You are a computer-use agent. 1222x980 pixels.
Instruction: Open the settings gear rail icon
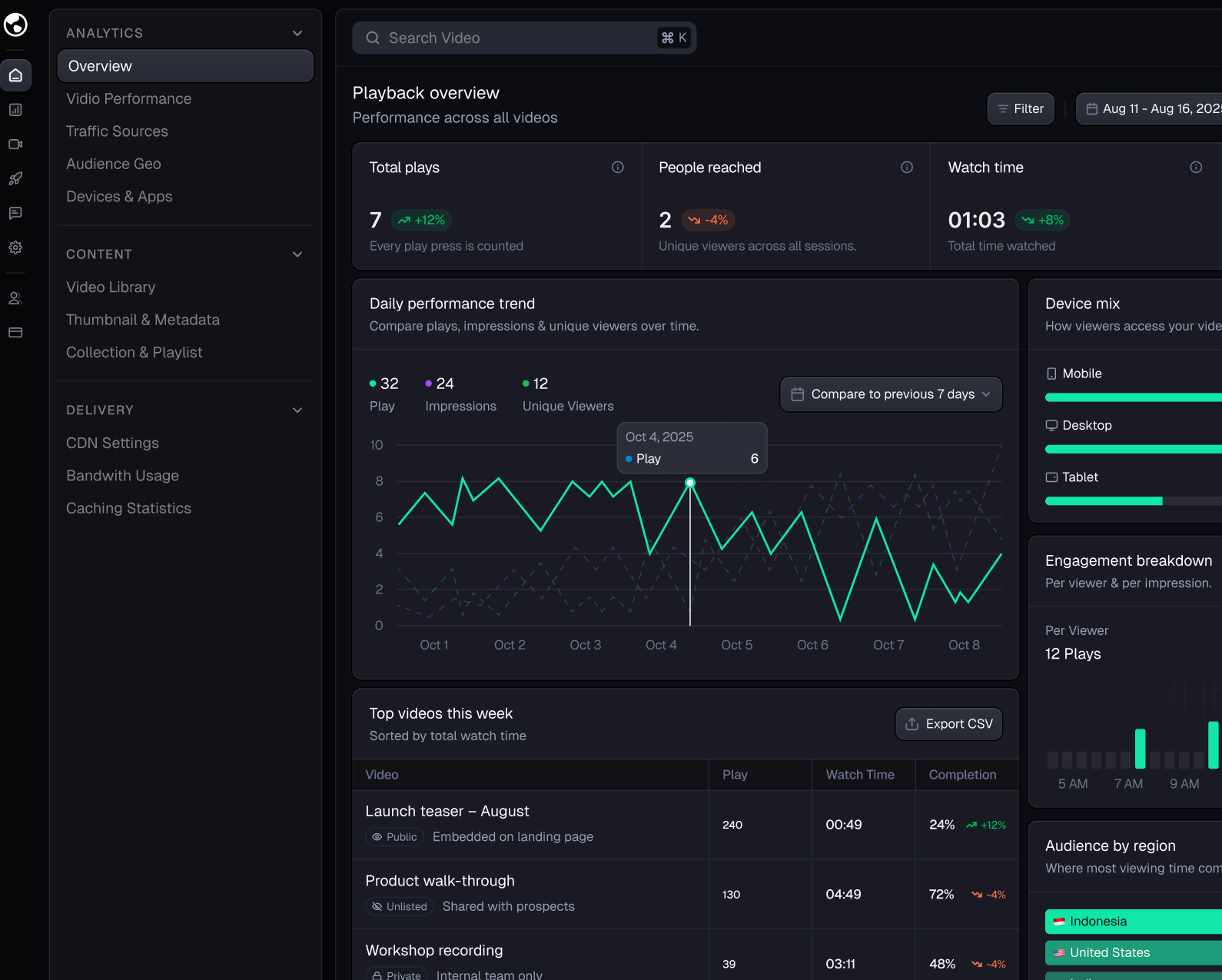click(x=15, y=247)
